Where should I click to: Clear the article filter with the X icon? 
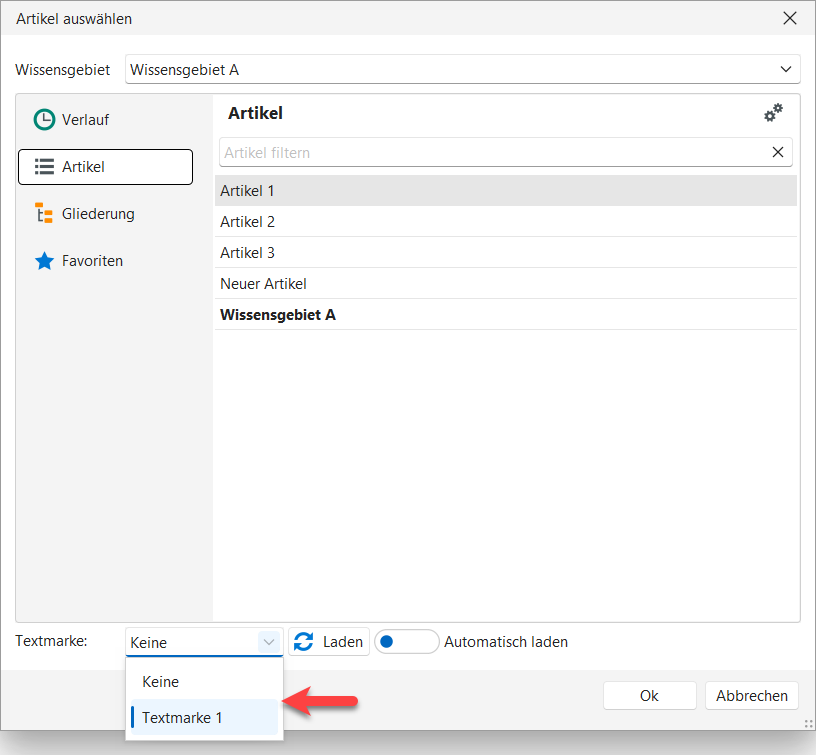click(x=777, y=153)
